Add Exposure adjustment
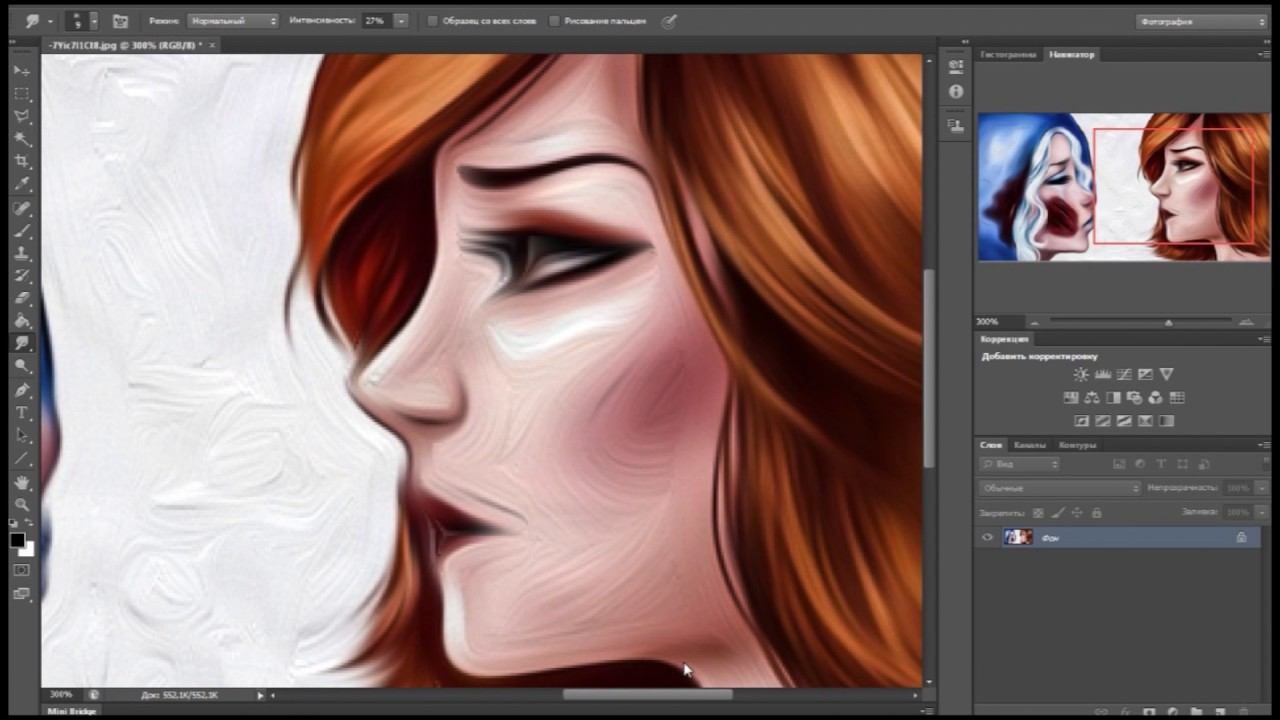This screenshot has height=720, width=1280. pos(1144,374)
